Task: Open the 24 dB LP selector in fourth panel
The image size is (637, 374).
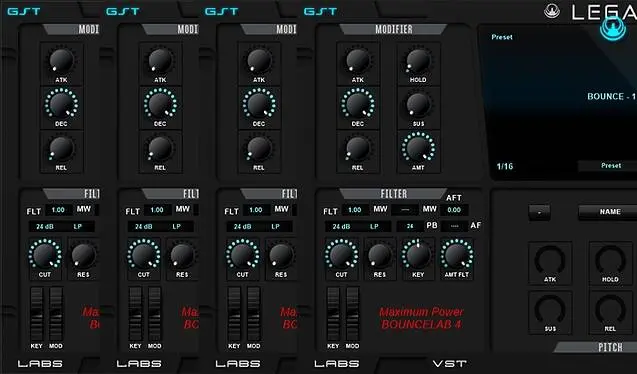Action: [358, 227]
